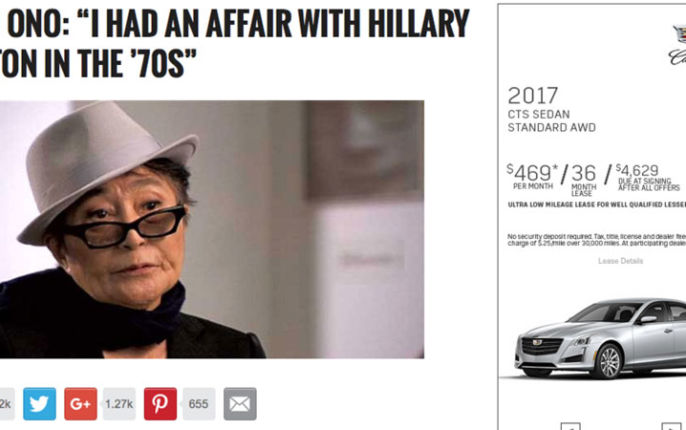The height and width of the screenshot is (430, 686).
Task: Click the 36 month lease term
Action: [x=584, y=179]
